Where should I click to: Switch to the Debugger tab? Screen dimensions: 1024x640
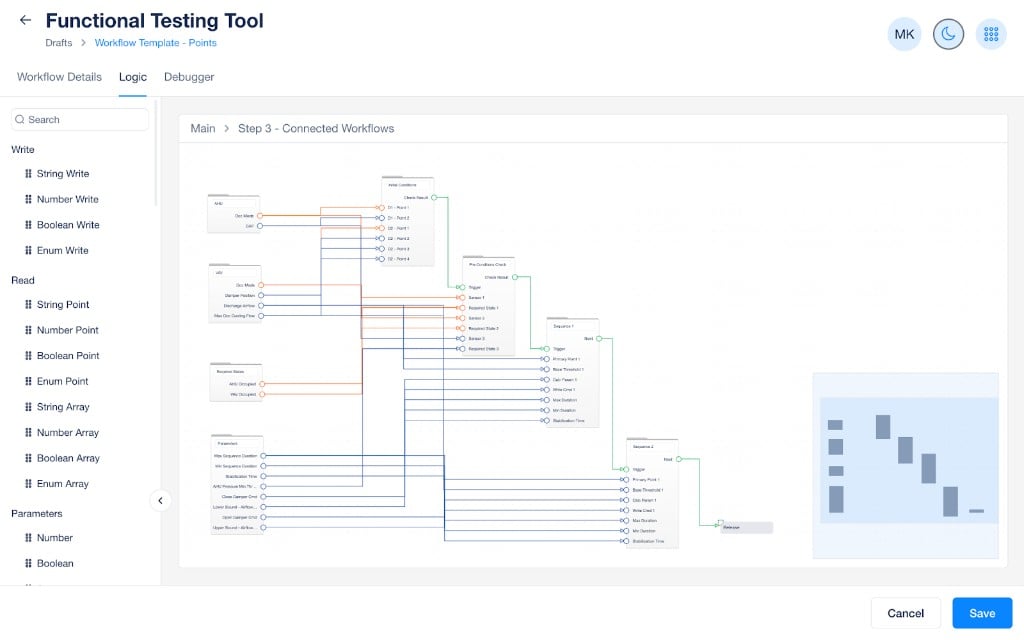(189, 76)
